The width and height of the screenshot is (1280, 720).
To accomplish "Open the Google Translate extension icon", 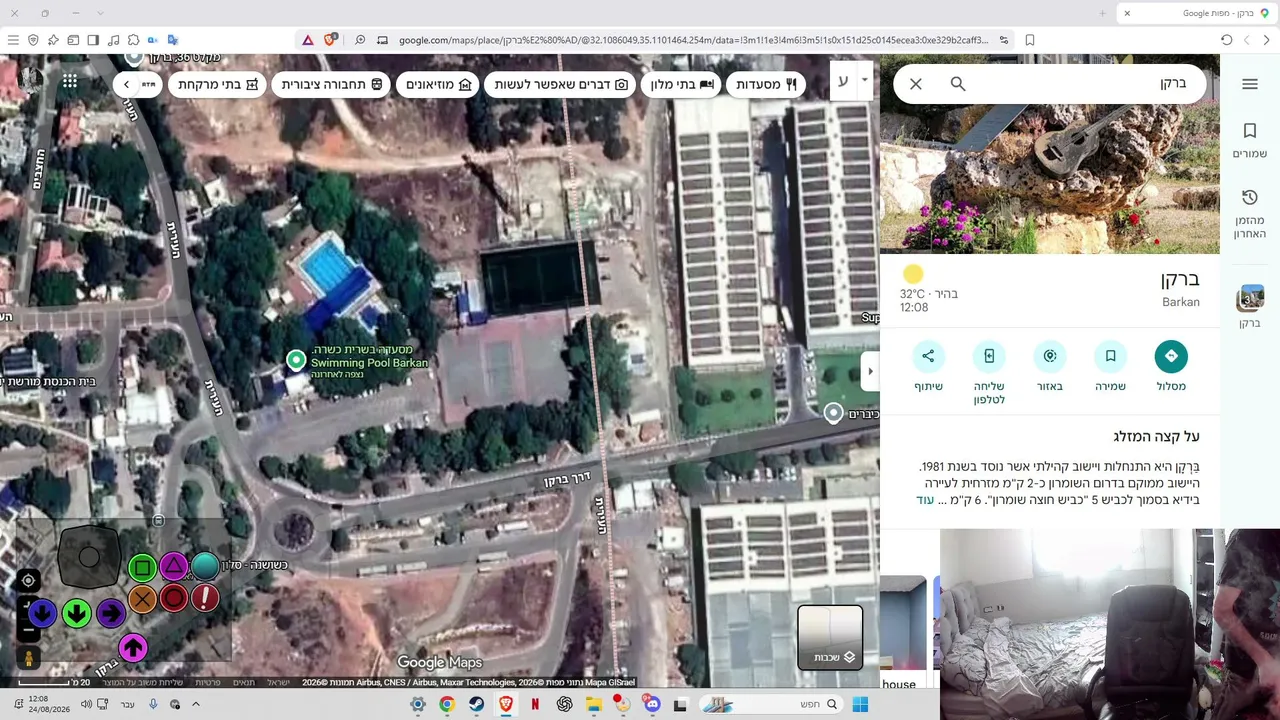I will pos(173,40).
